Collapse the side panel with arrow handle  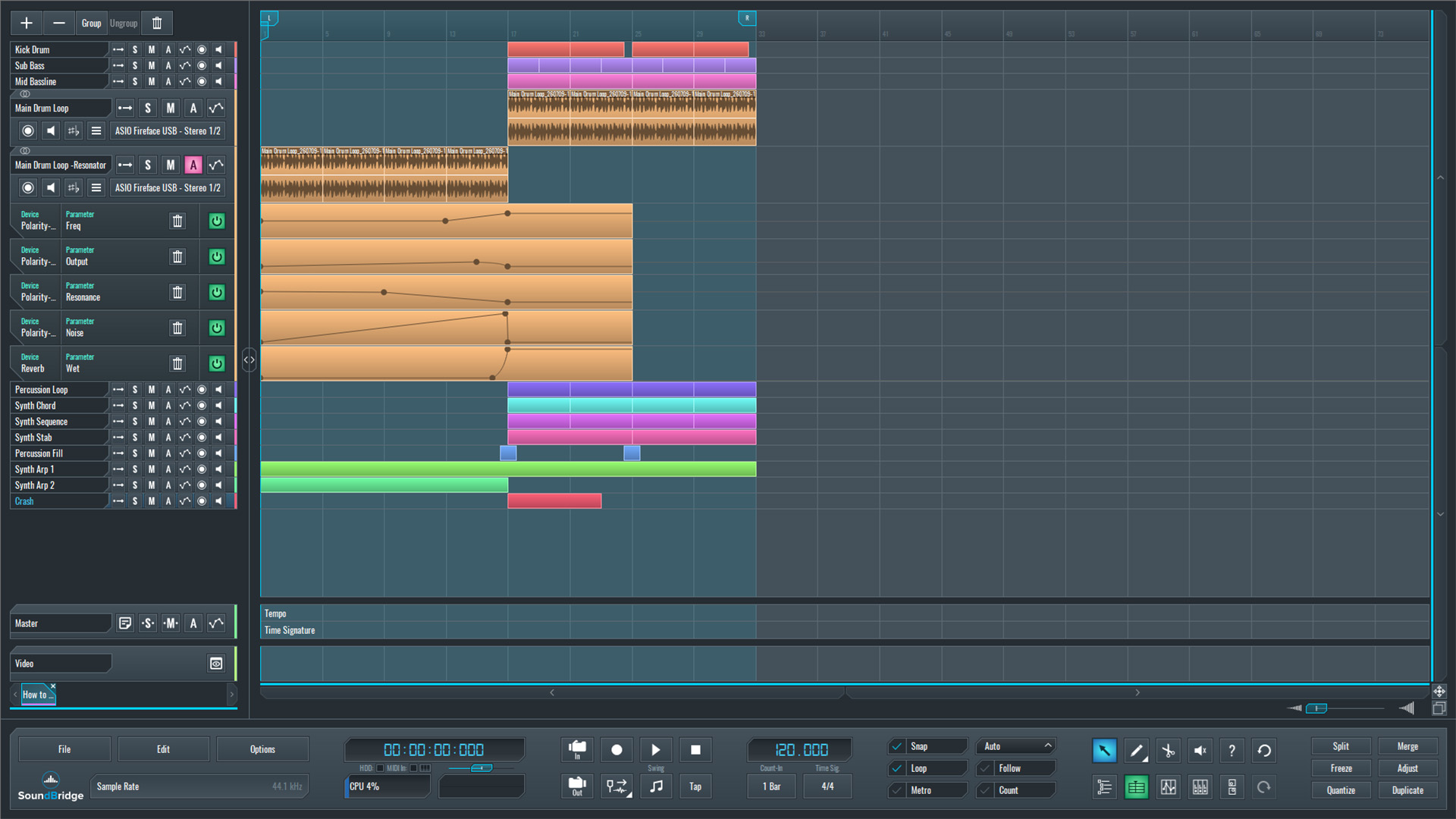coord(249,359)
